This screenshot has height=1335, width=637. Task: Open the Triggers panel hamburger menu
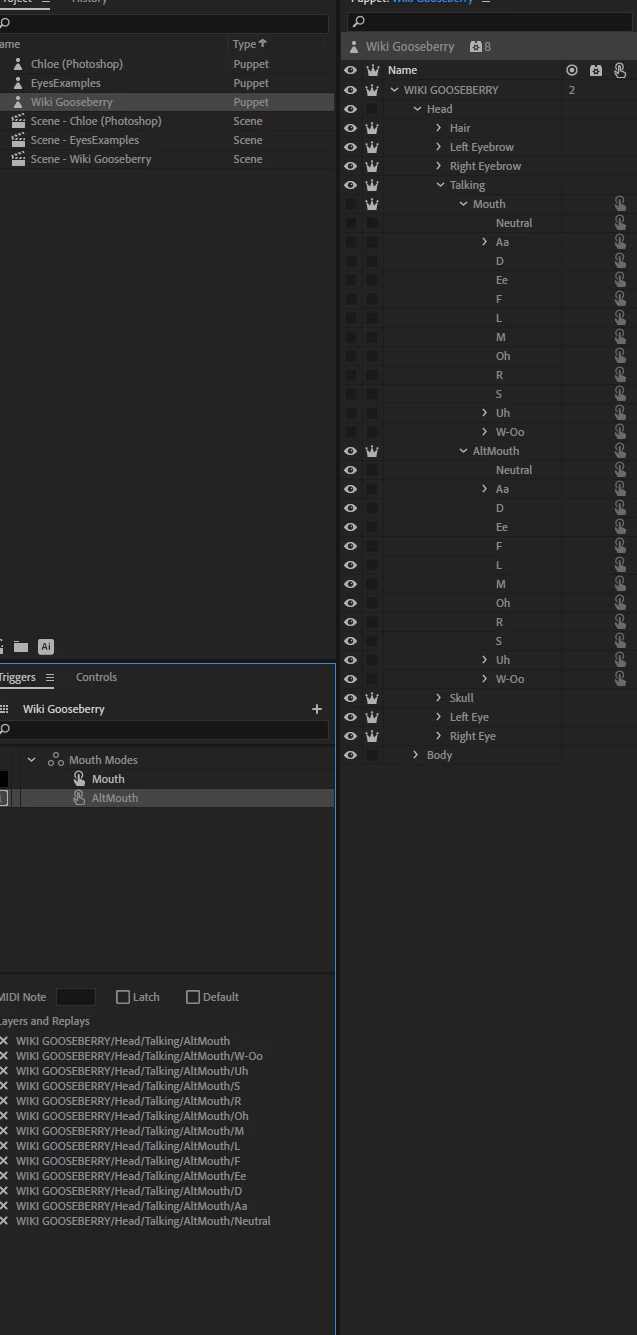point(50,677)
